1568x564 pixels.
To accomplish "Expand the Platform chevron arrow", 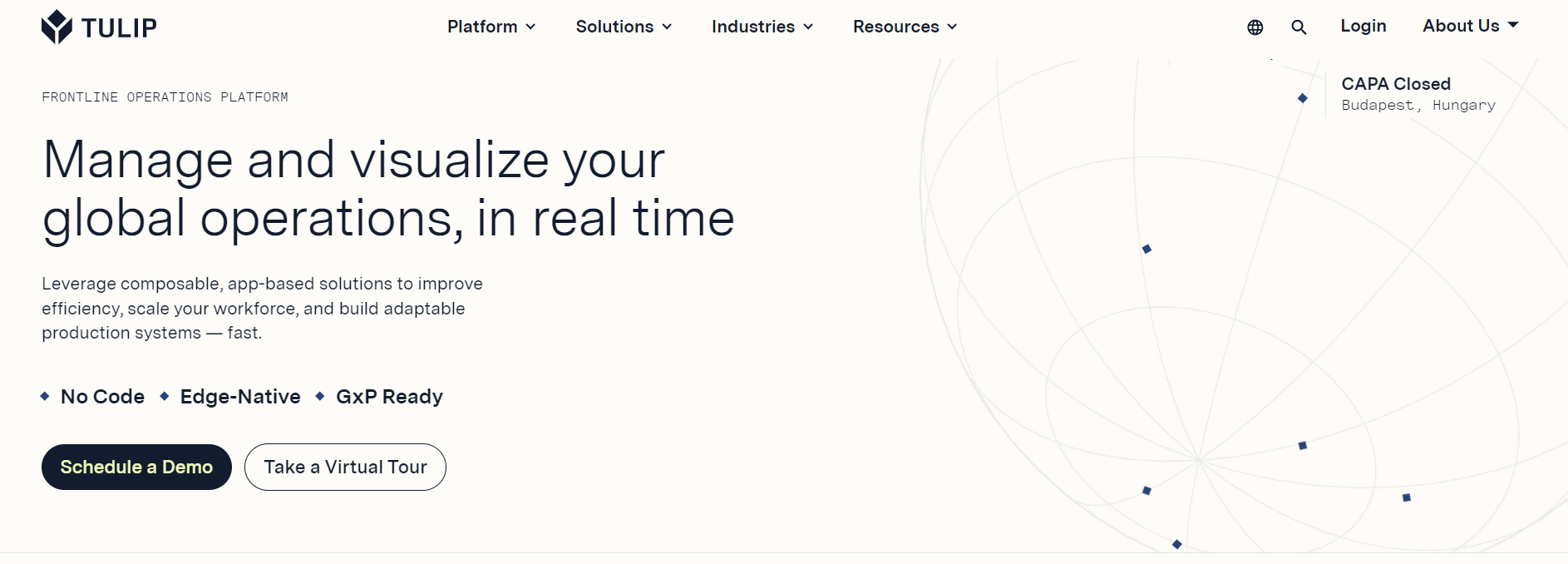I will 530,27.
